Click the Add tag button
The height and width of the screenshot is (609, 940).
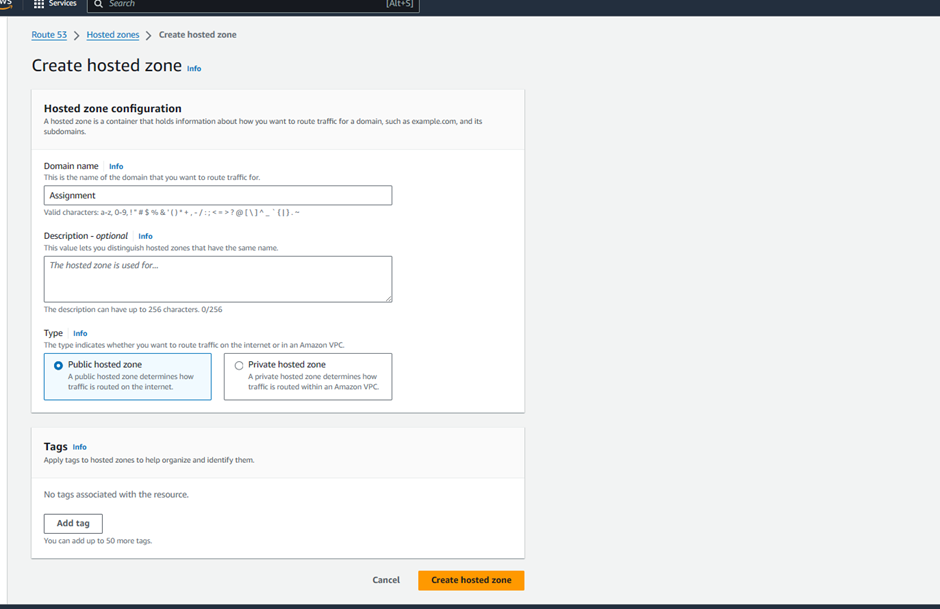coord(73,523)
